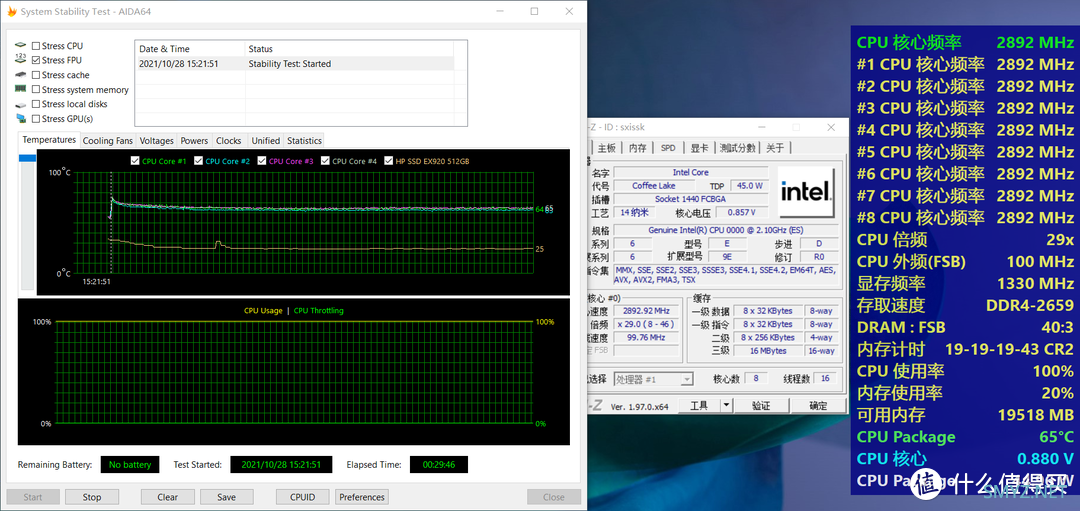Enable the Stress CPU checkbox

(x=36, y=46)
